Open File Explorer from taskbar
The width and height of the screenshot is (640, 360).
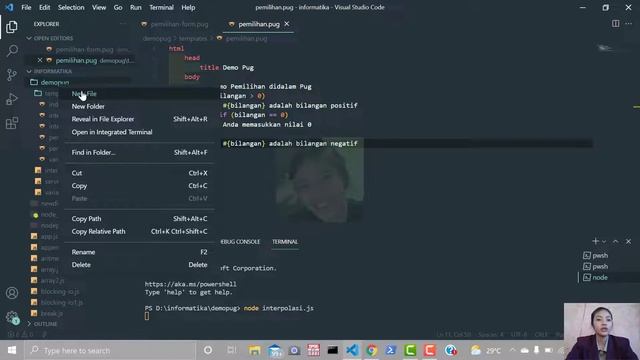[255, 350]
